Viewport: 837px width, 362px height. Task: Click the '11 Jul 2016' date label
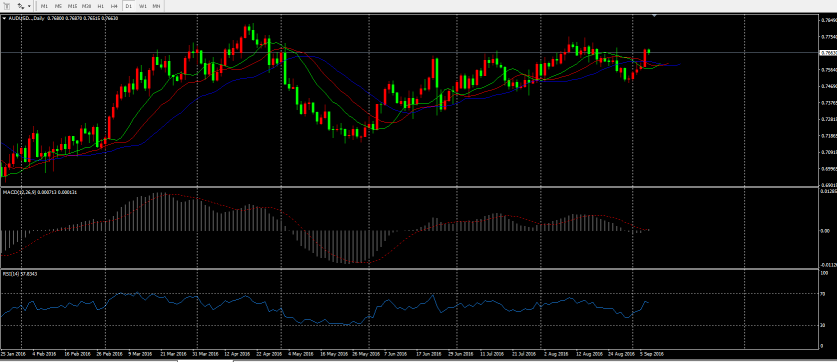coord(492,353)
